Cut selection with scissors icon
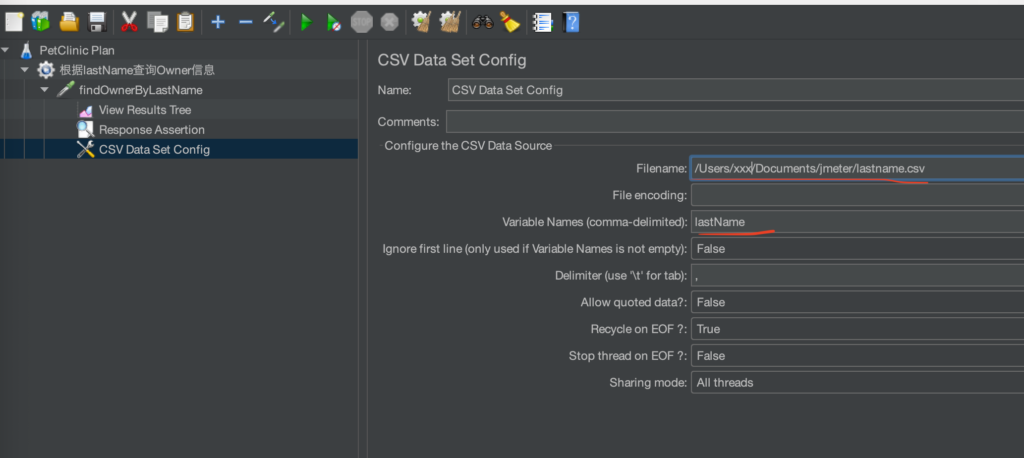Screen dimensions: 1024x458 [x=129, y=23]
